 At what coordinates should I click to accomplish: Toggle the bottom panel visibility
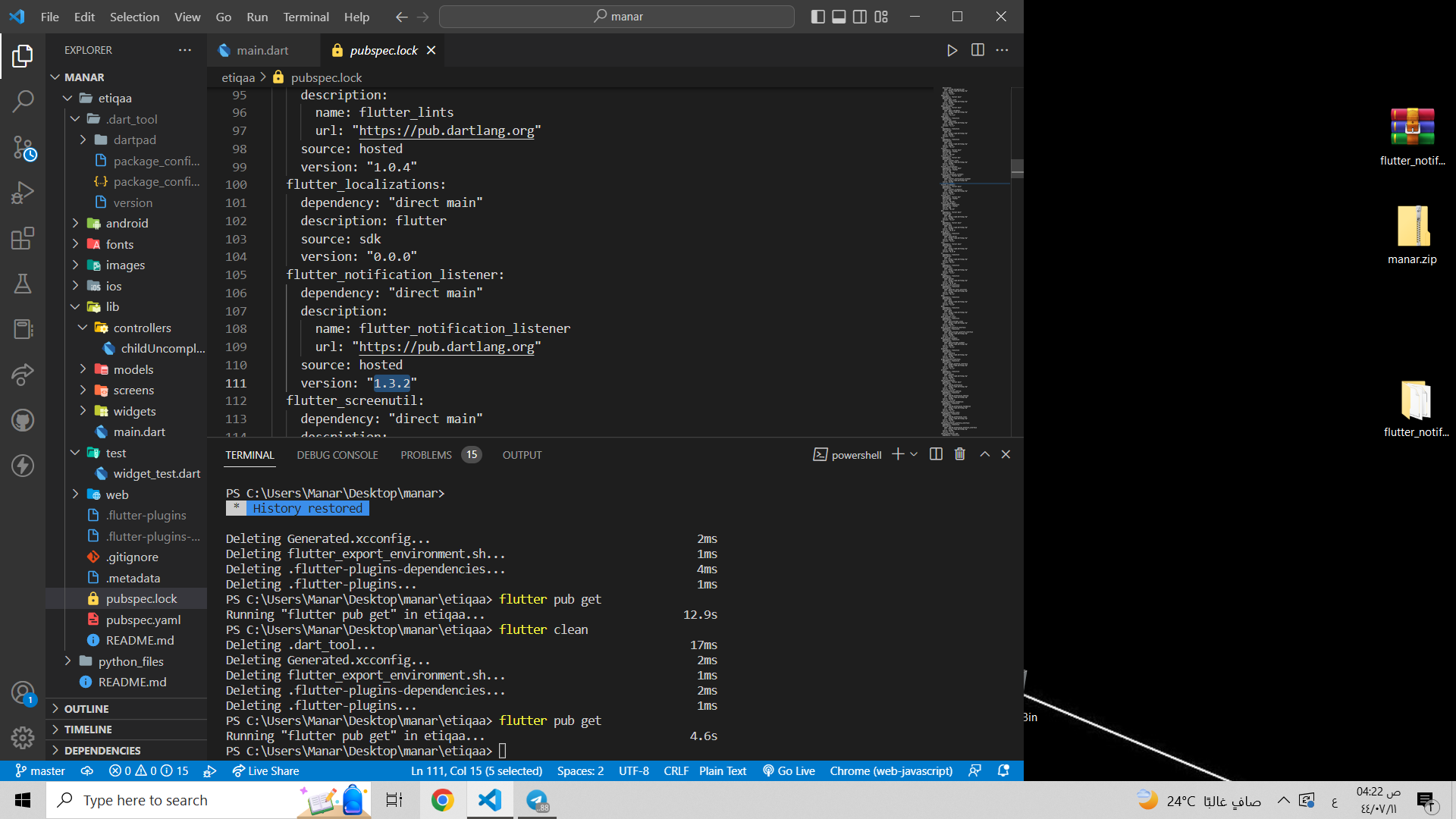(839, 17)
